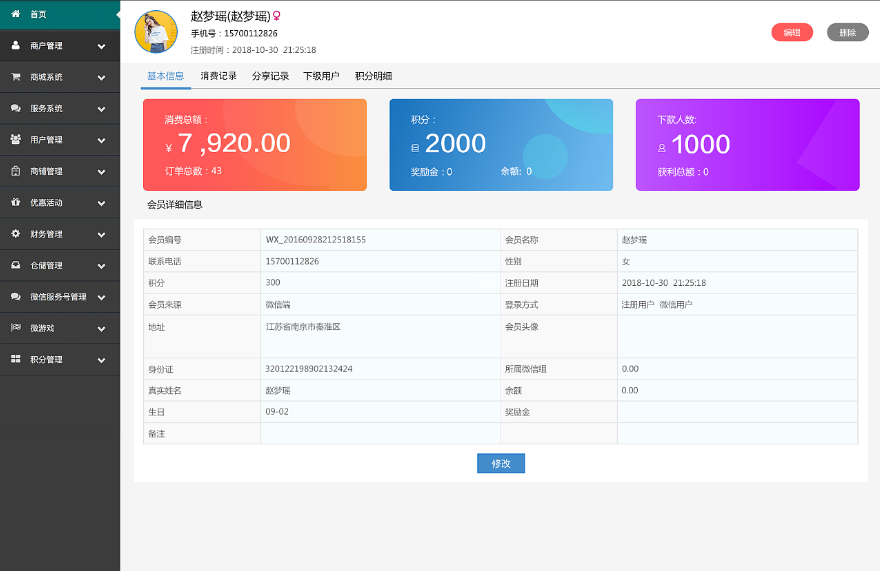
Task: Click the points coin icon beside 2000
Action: [x=415, y=148]
